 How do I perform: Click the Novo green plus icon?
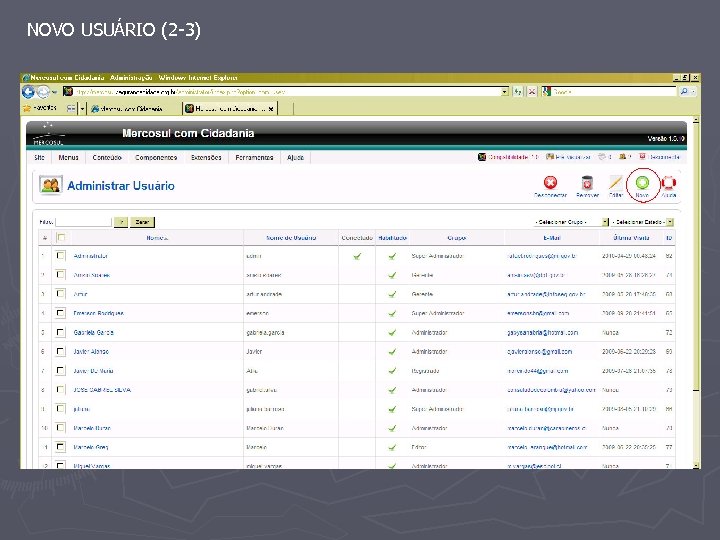tap(642, 183)
